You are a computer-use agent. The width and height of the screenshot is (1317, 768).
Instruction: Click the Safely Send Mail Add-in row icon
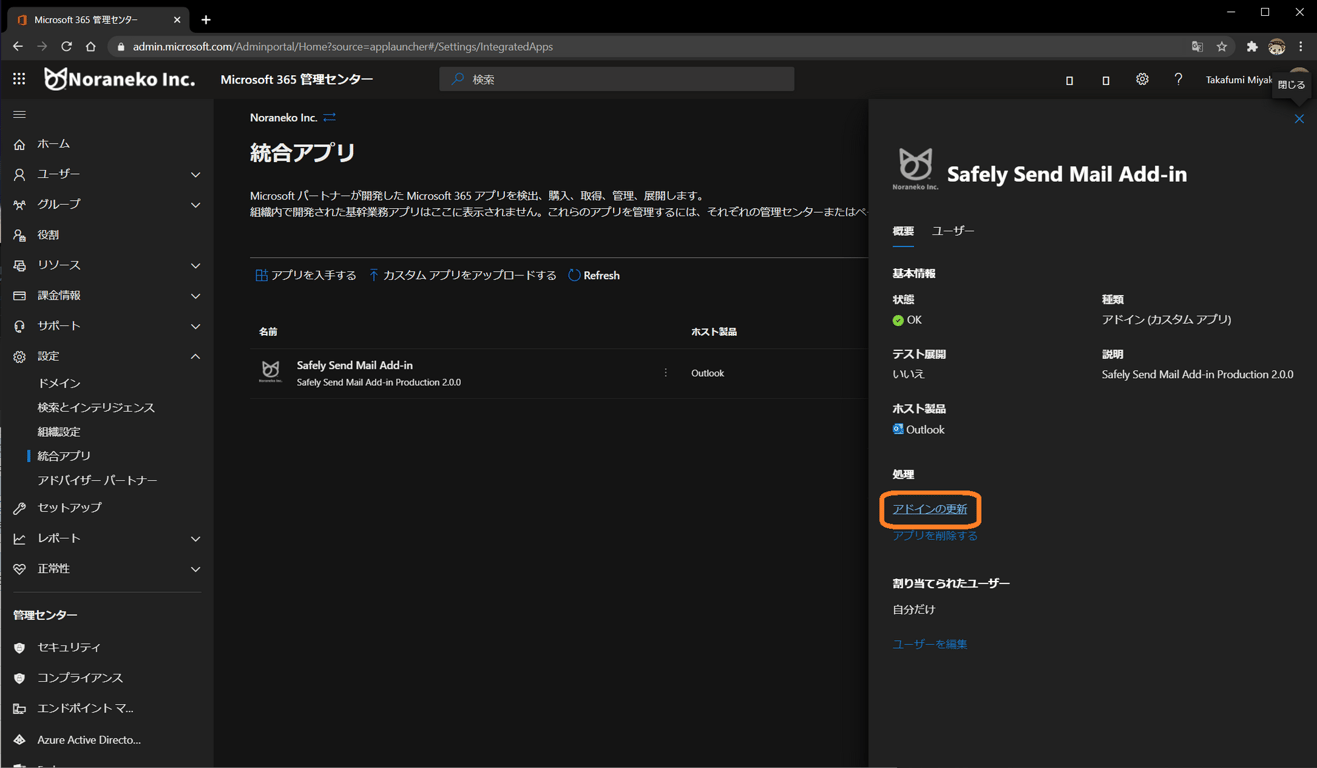tap(270, 372)
